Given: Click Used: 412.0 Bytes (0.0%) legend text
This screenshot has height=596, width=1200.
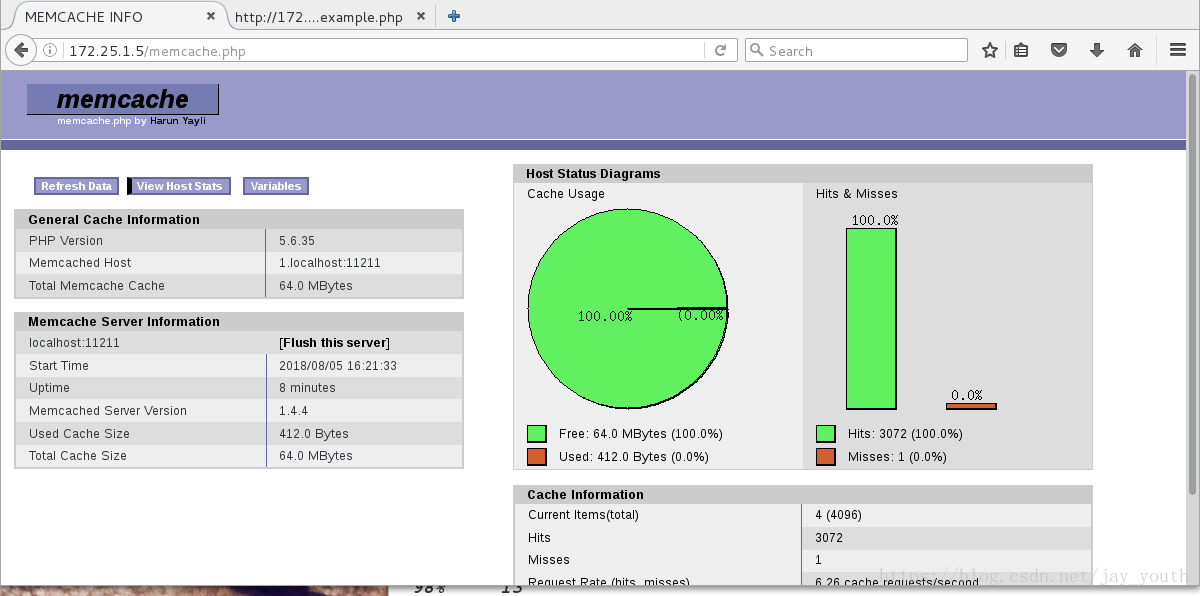Looking at the screenshot, I should 634,457.
